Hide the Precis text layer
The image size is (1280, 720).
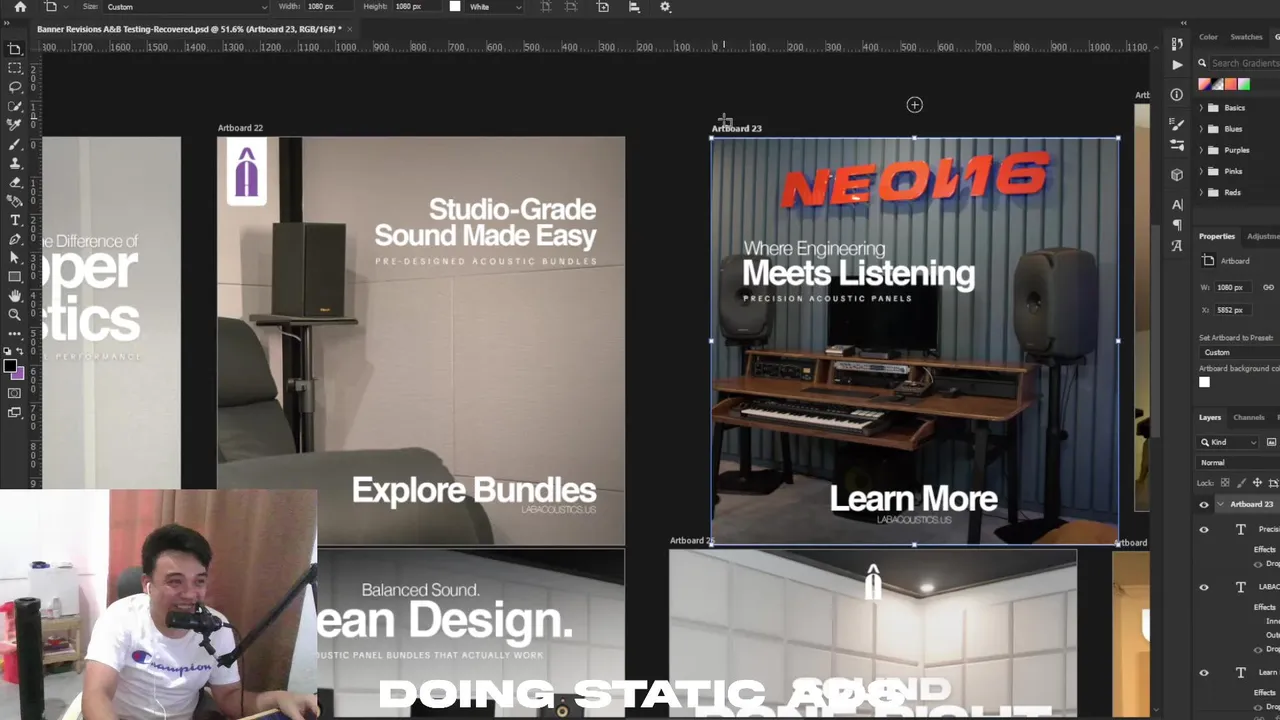pos(1204,530)
